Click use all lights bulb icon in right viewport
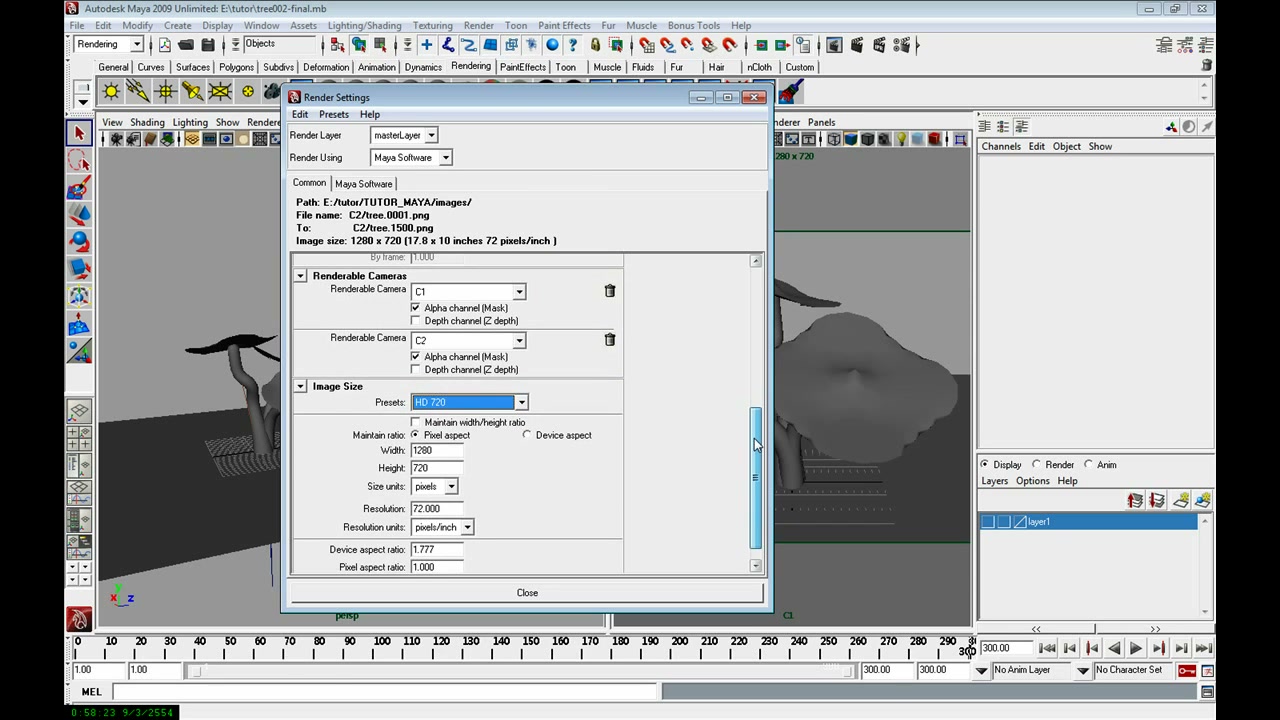 point(901,139)
